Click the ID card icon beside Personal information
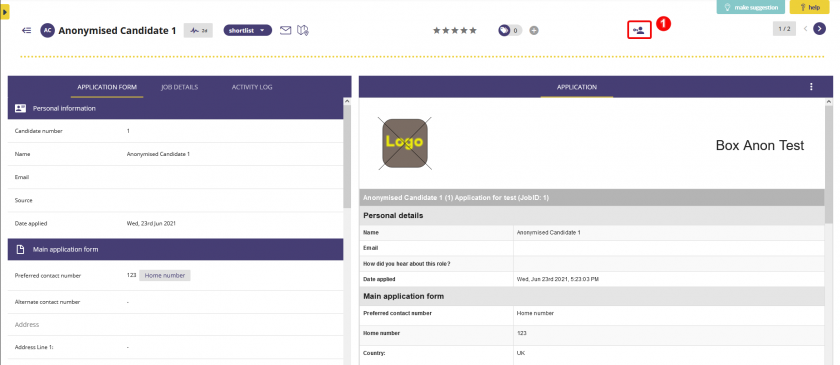840x365 pixels. (x=20, y=108)
